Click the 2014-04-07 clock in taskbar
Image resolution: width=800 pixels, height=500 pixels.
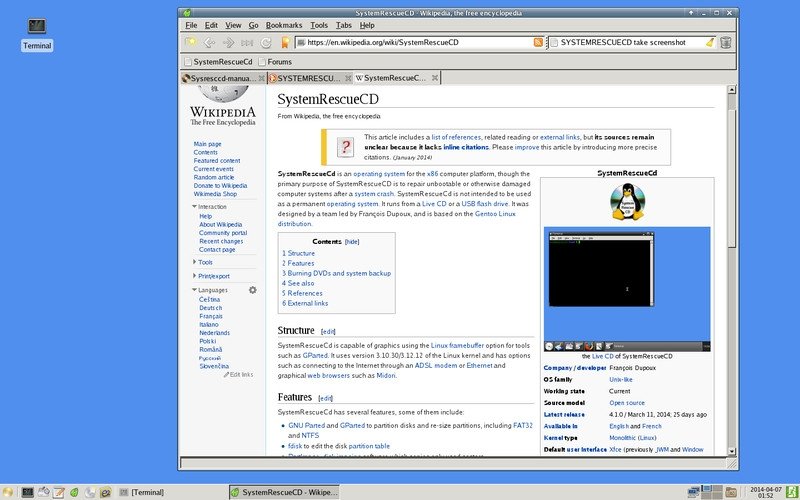(x=765, y=492)
